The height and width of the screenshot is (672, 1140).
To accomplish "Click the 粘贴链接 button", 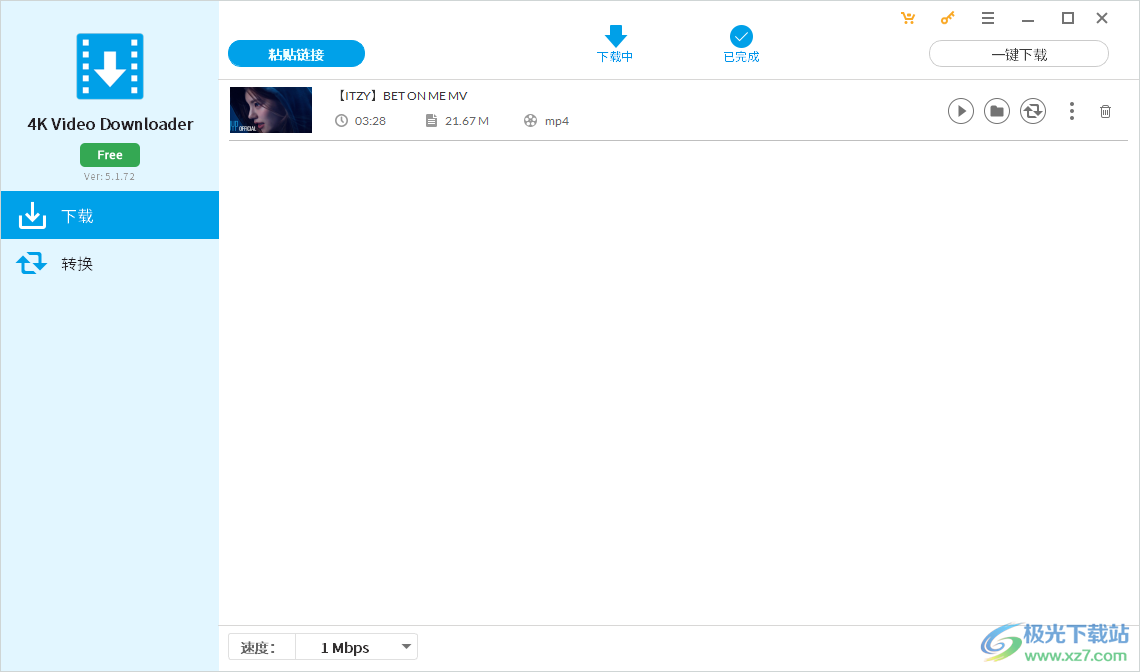I will point(296,53).
